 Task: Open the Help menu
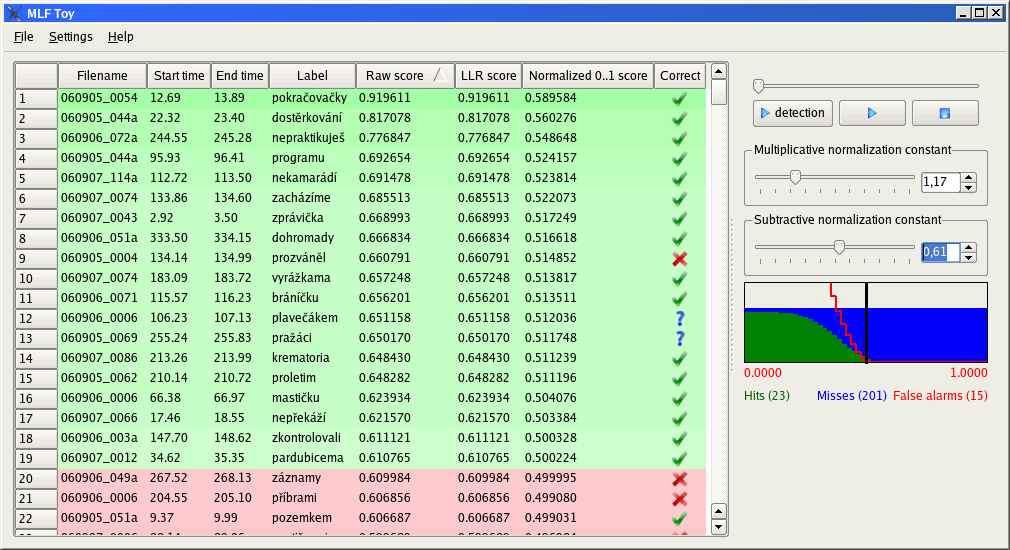pos(121,37)
